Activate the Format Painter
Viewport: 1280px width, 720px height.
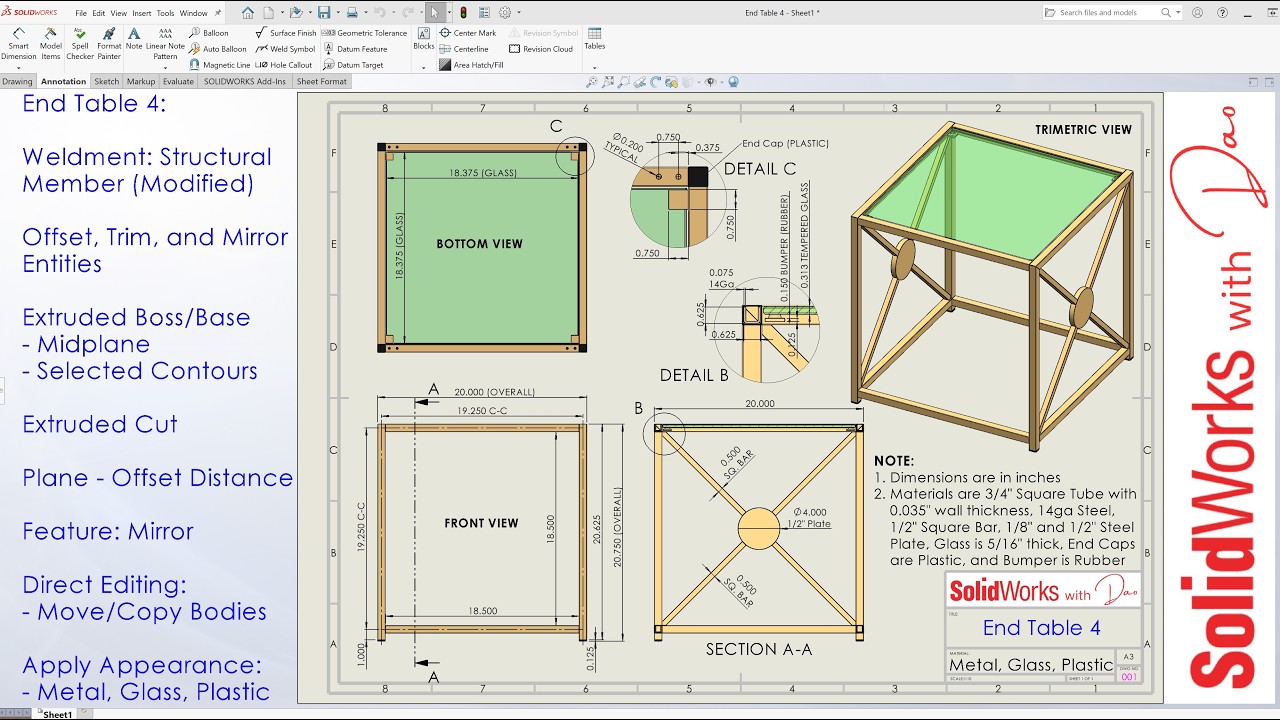pyautogui.click(x=108, y=44)
